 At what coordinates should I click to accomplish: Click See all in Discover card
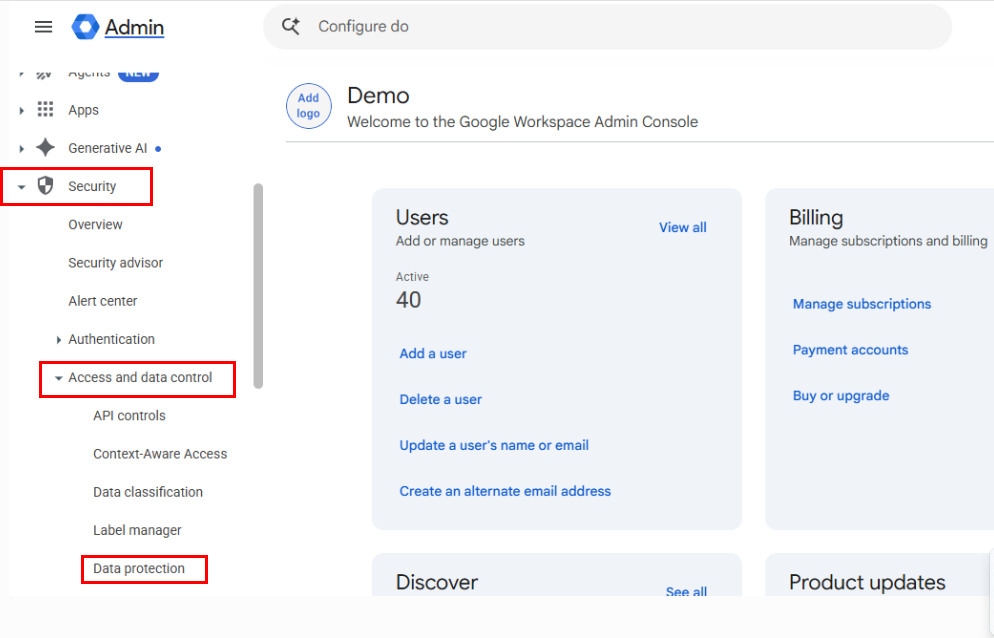[x=686, y=591]
